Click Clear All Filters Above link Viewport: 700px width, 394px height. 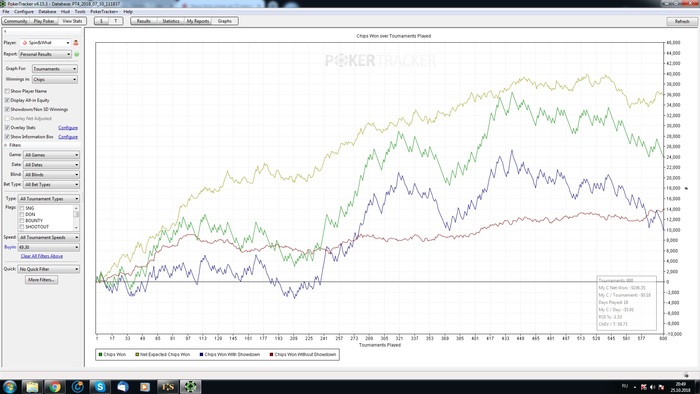coord(42,256)
